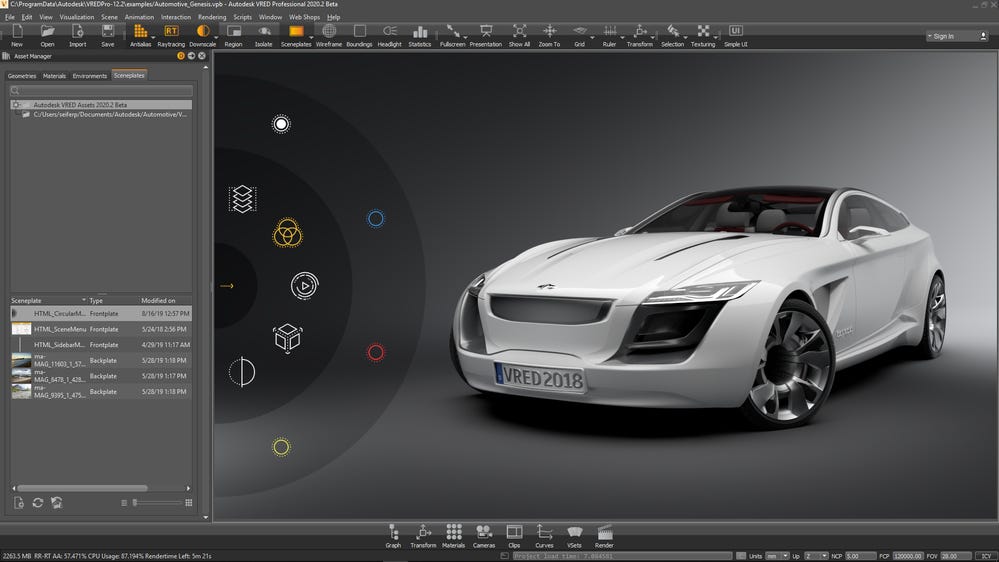
Task: Switch to the Environments tab
Action: pyautogui.click(x=90, y=76)
